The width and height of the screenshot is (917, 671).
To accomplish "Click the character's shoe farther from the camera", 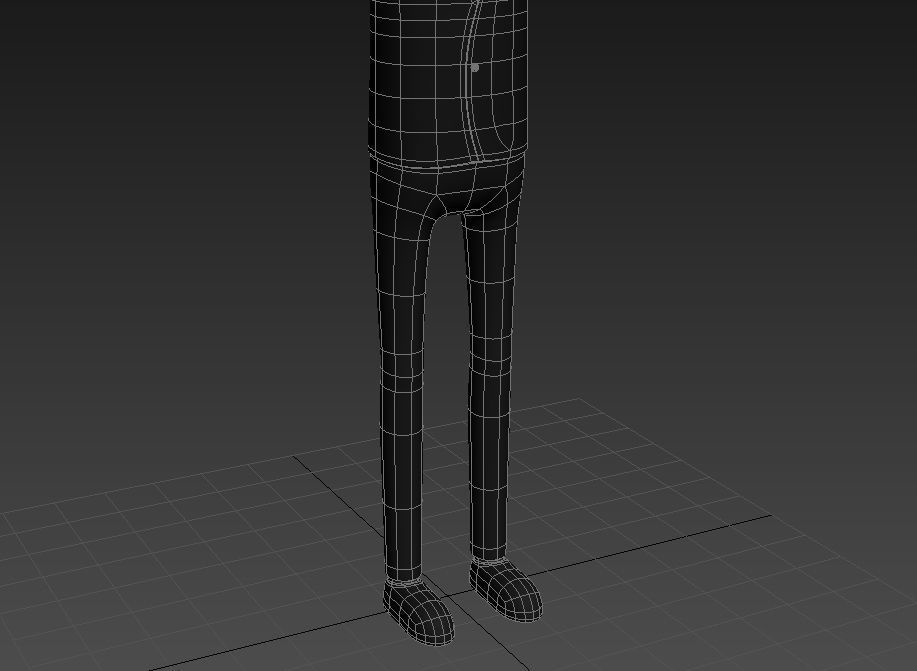I will [x=506, y=590].
